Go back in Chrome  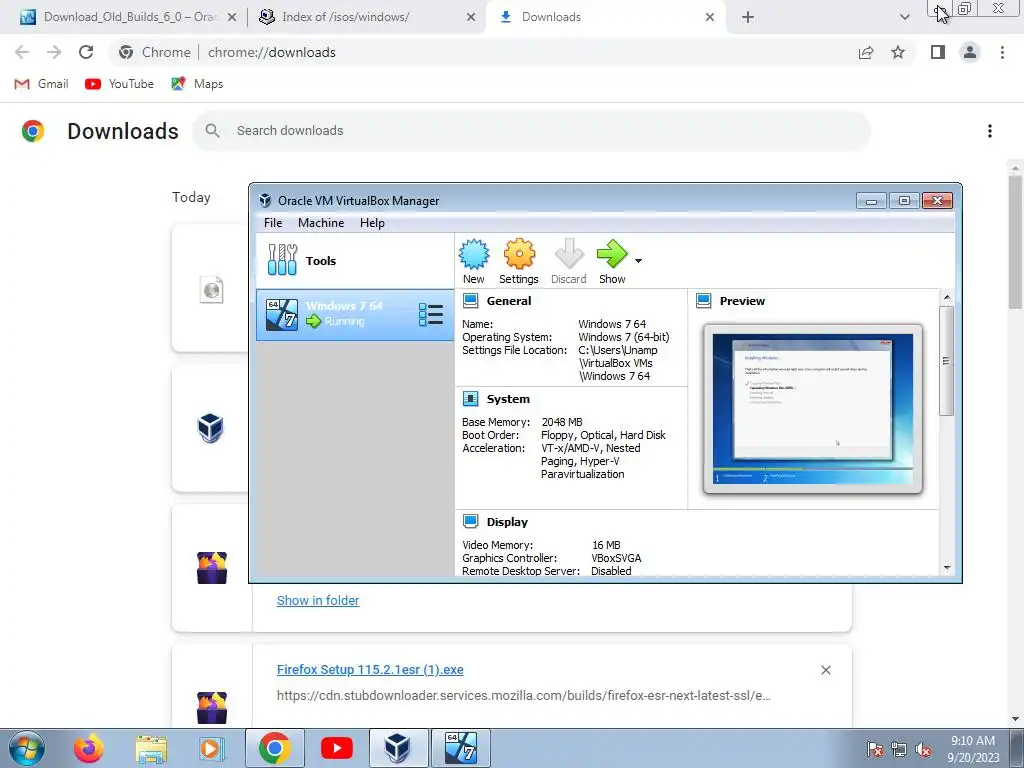click(x=22, y=52)
